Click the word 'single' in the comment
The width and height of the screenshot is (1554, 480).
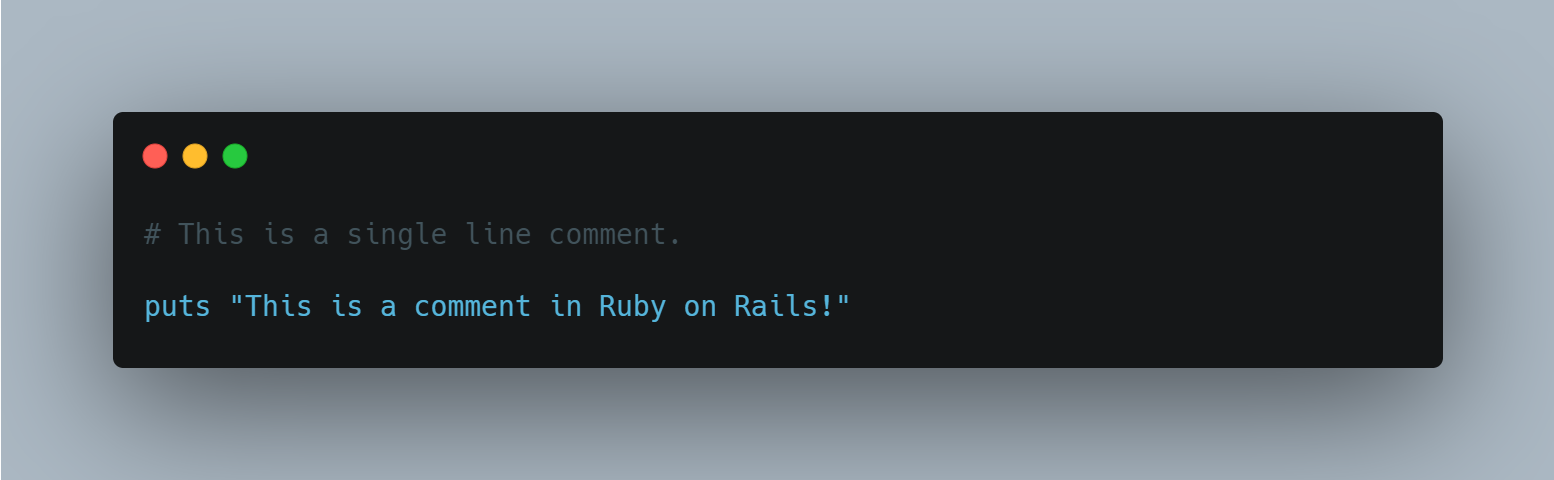pyautogui.click(x=396, y=235)
